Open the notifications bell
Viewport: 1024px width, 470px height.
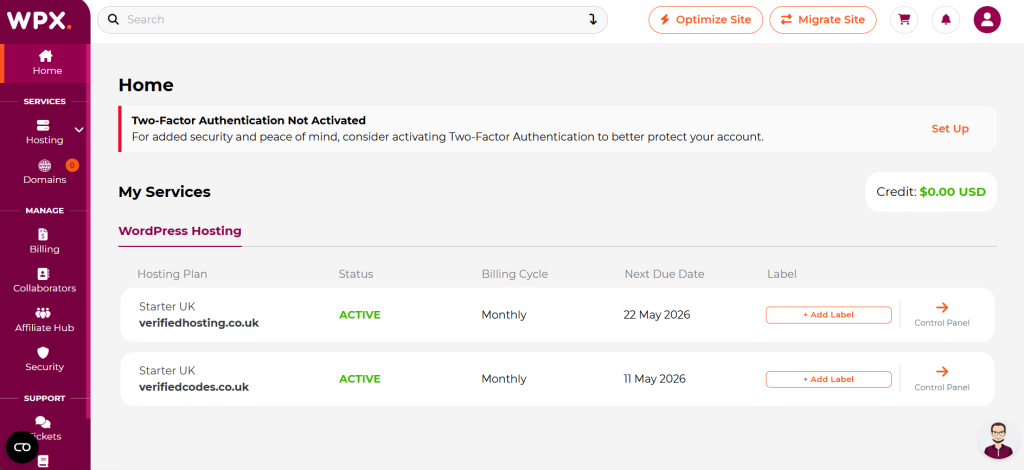(x=946, y=20)
